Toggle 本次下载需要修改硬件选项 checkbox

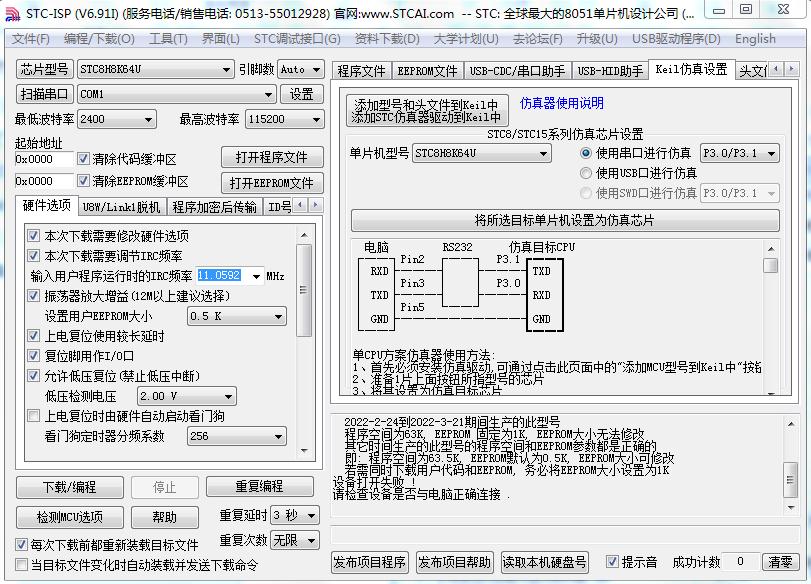point(34,236)
